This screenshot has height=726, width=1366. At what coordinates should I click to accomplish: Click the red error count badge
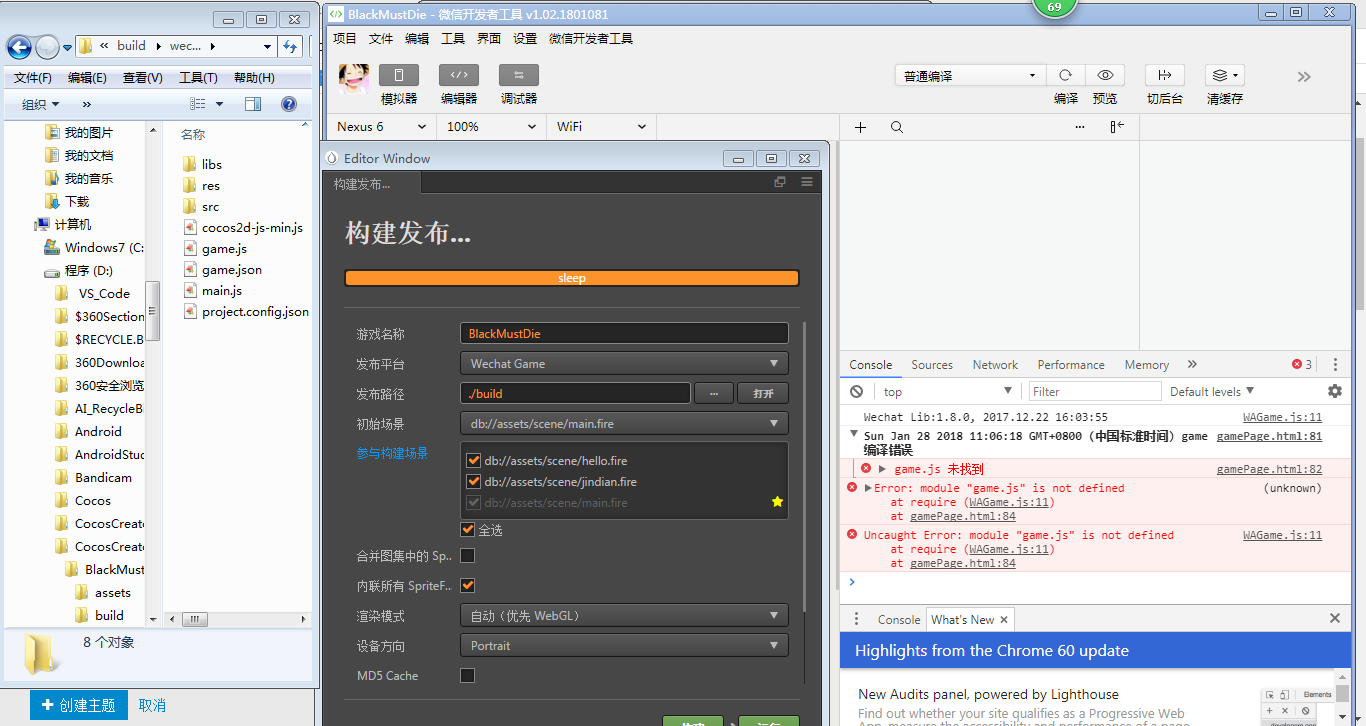point(1302,365)
